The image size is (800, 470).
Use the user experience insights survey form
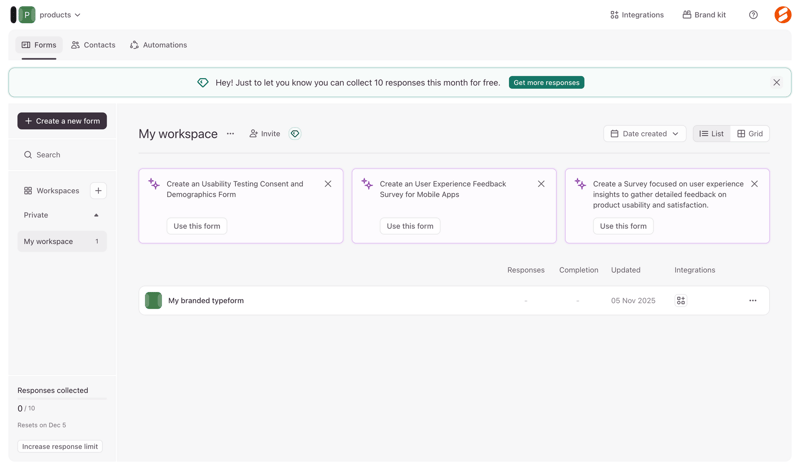623,226
